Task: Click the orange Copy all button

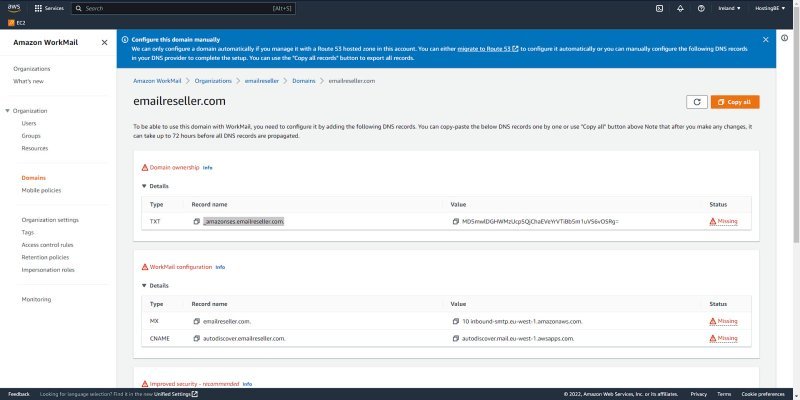Action: coord(735,102)
